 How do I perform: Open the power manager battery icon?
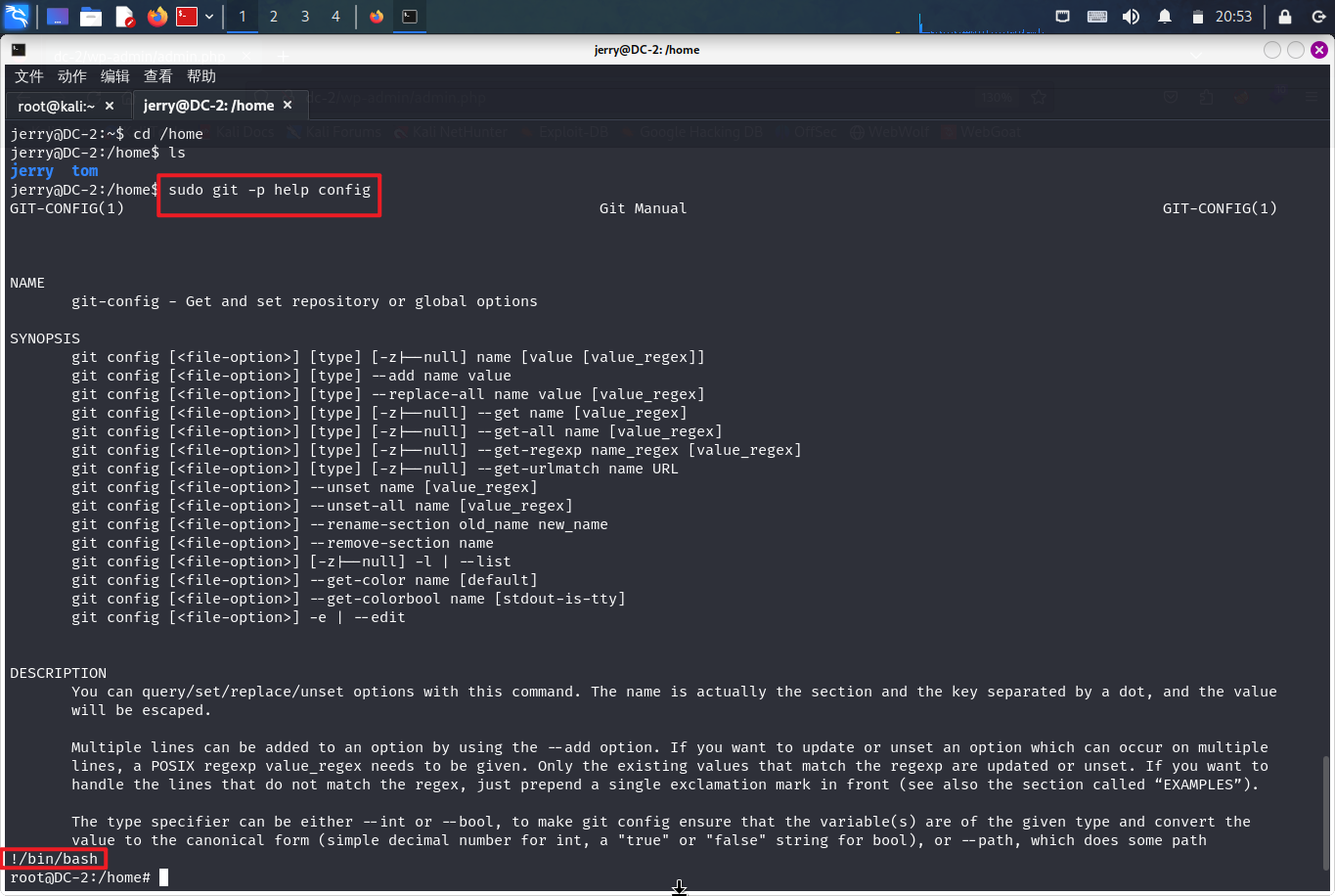(x=1198, y=17)
